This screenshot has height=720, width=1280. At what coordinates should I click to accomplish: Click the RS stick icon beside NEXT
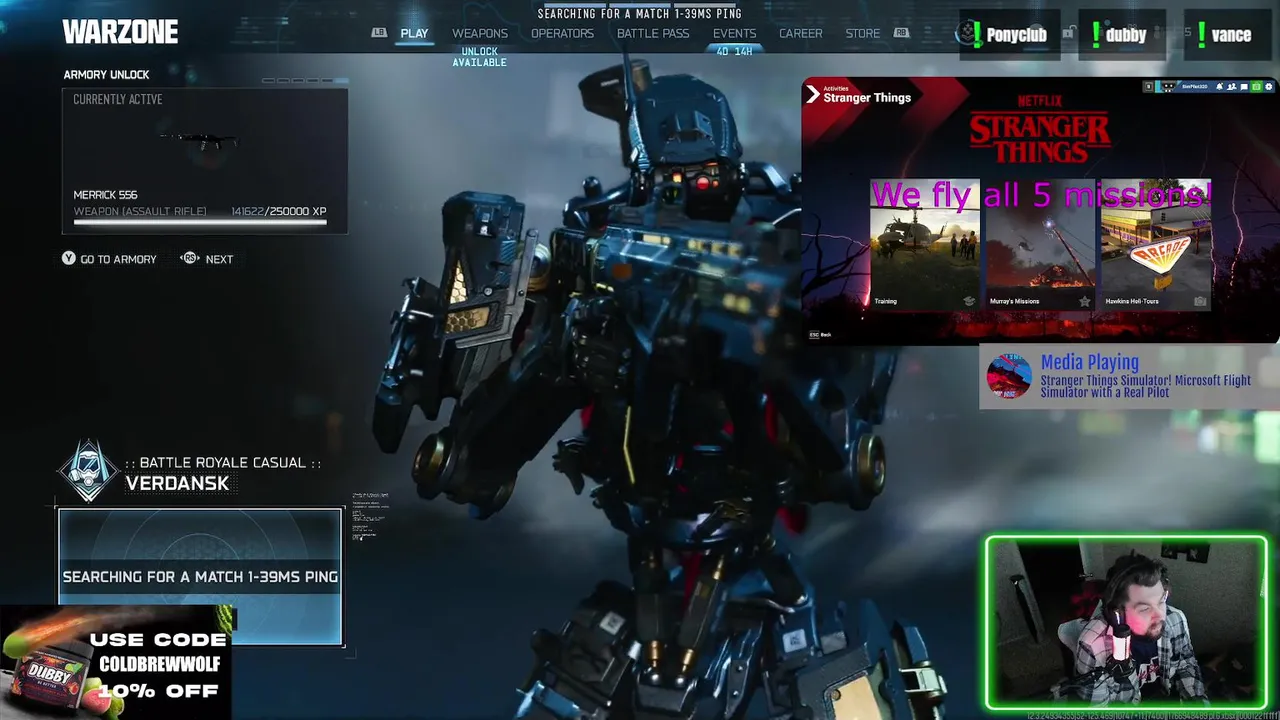(189, 258)
